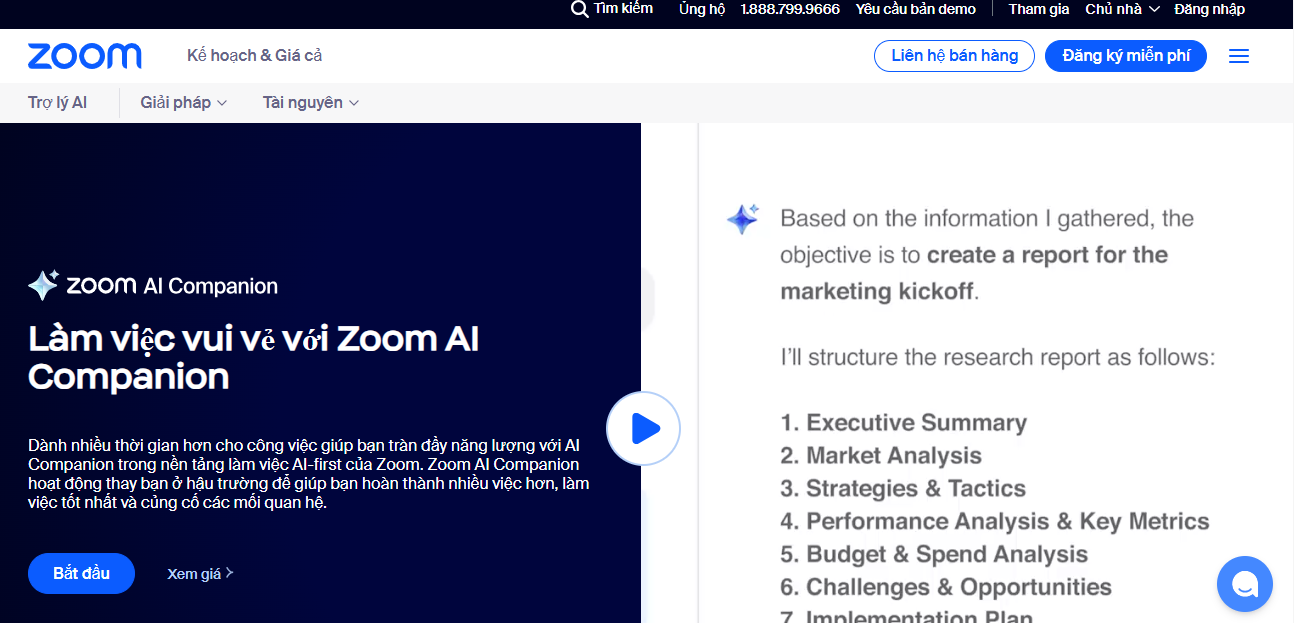
Task: Click the headline Làm việc vui vẻ với Zoom AI Companion
Action: click(x=254, y=357)
